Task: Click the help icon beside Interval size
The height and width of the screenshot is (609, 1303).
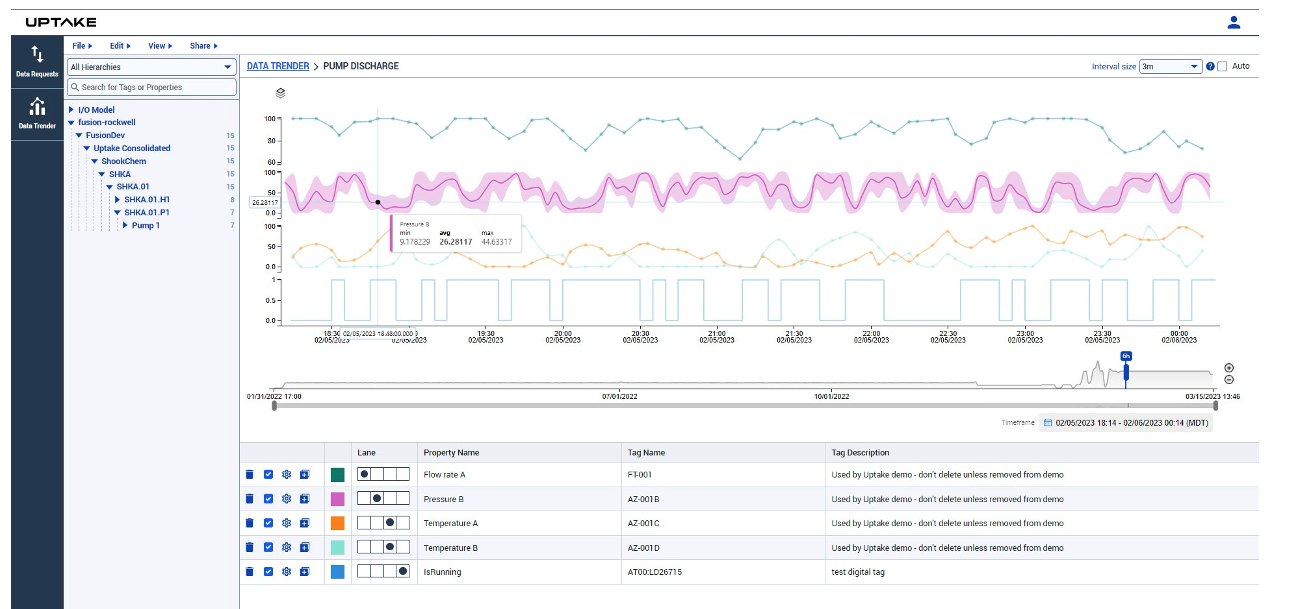Action: click(1210, 66)
